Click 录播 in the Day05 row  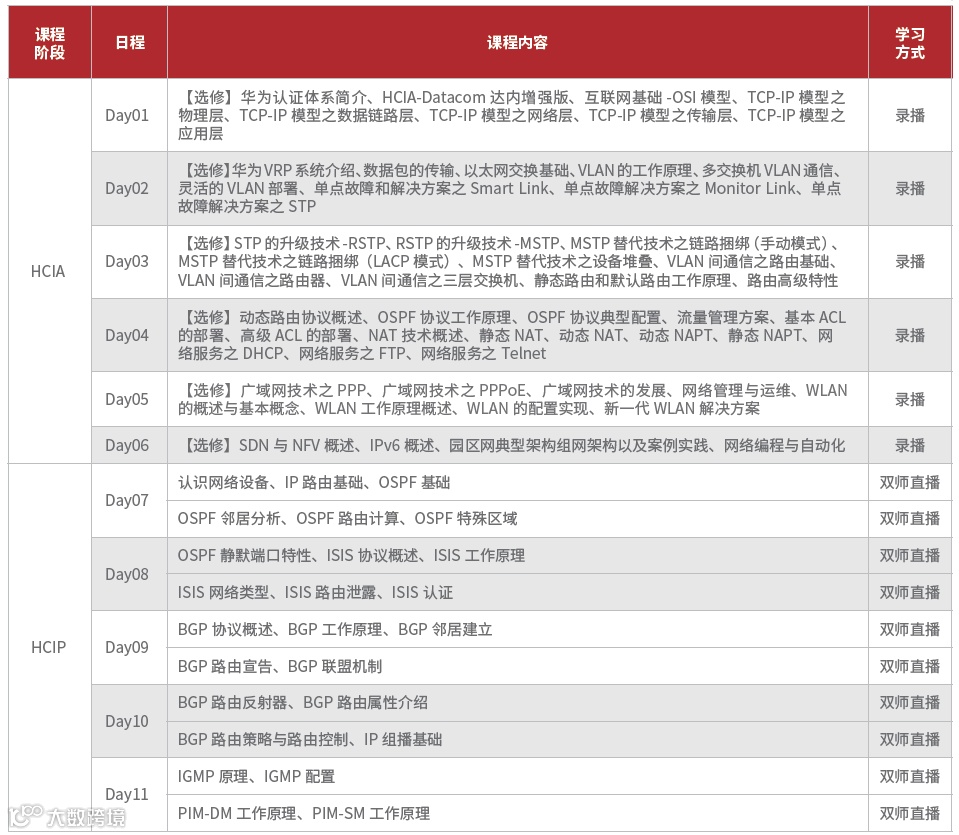click(910, 399)
